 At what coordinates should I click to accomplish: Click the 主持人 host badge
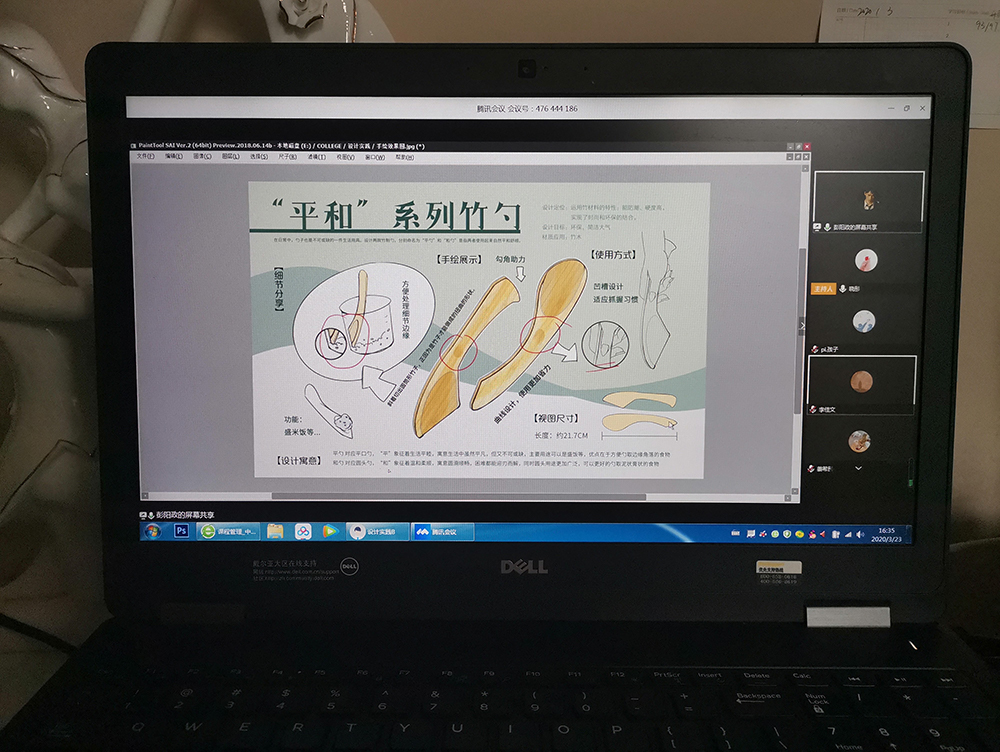(x=822, y=288)
